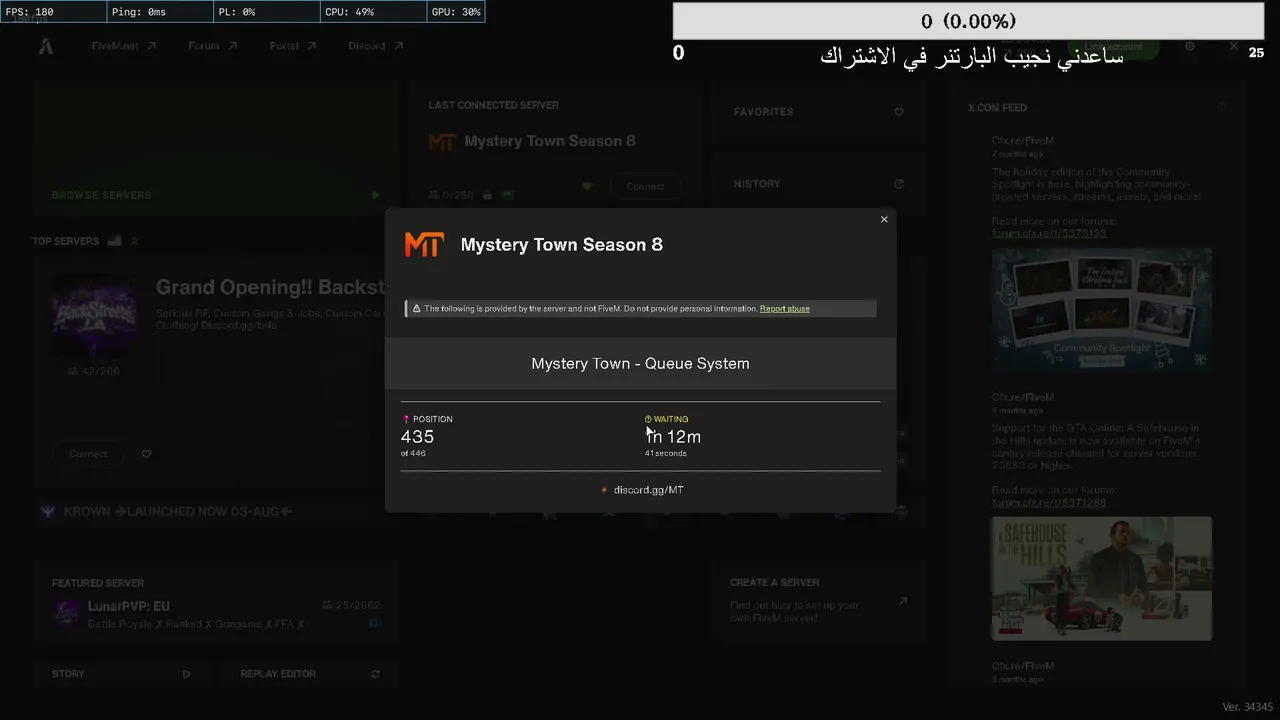This screenshot has height=720, width=1280.
Task: View the Safehouse in the Hills image
Action: point(1102,578)
